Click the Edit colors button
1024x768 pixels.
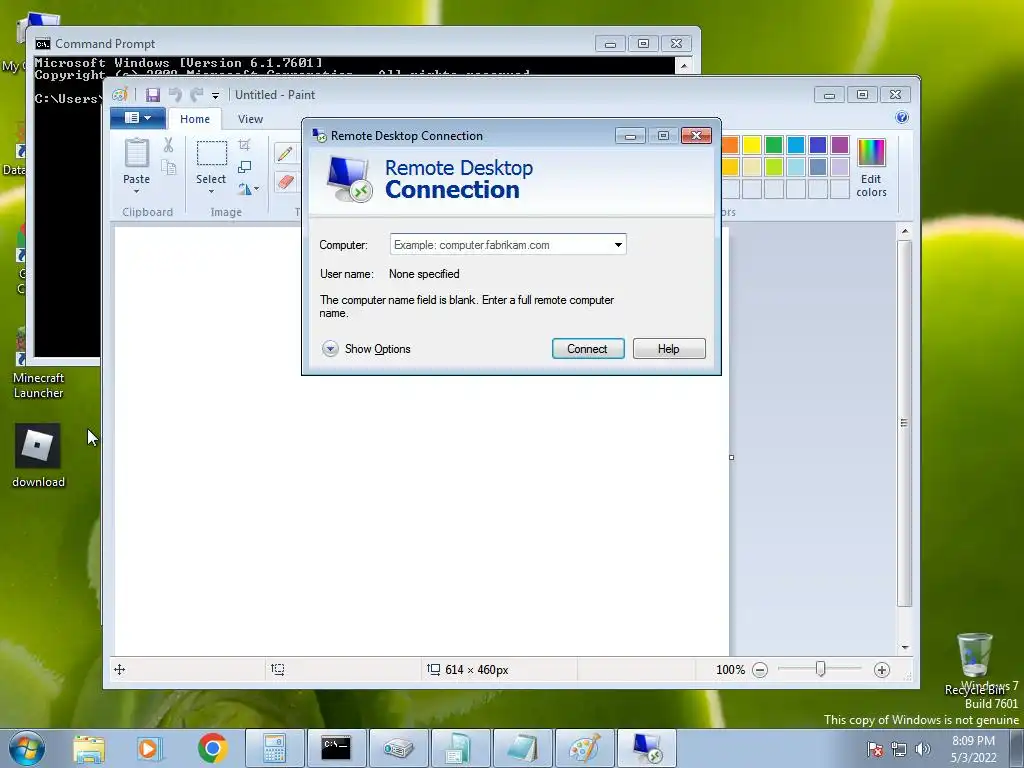click(871, 168)
